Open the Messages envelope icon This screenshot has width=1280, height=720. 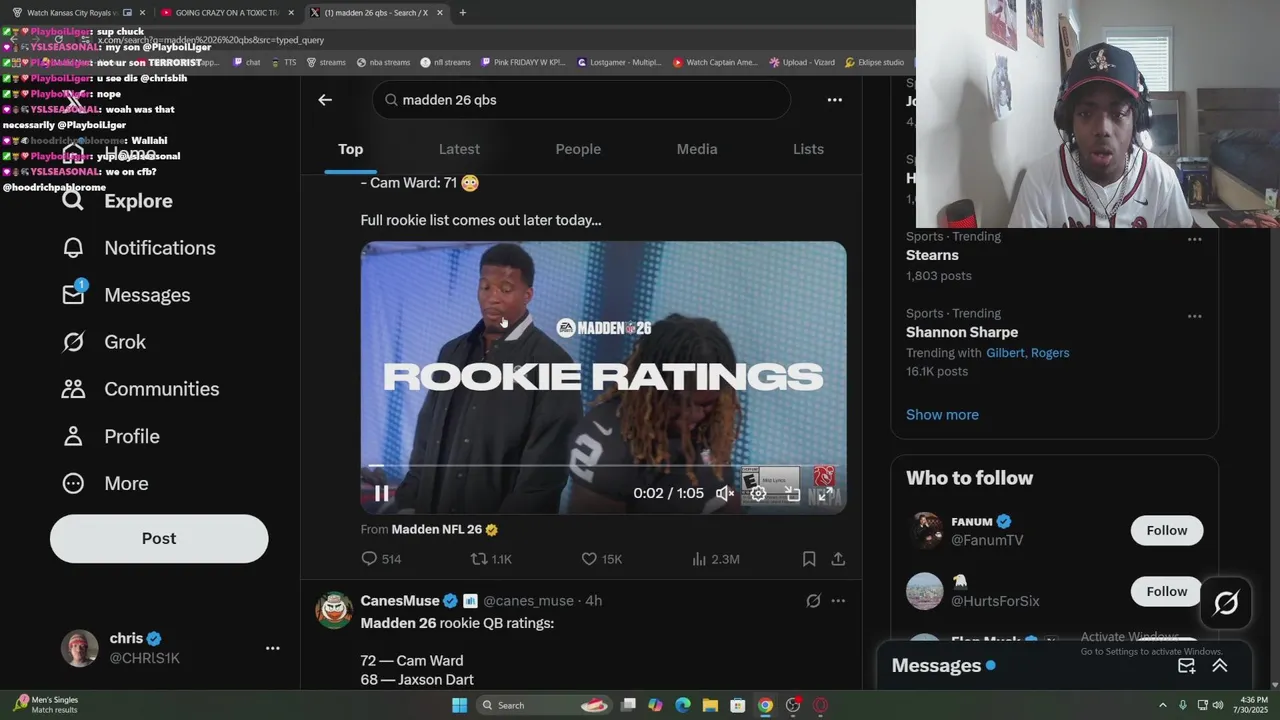coord(73,295)
